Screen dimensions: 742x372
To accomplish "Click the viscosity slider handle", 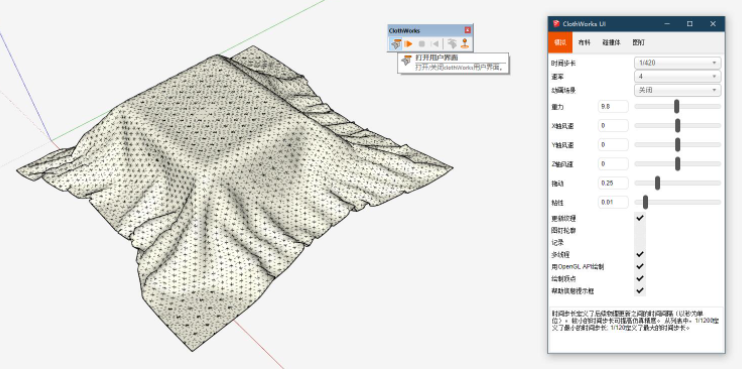I will pos(645,202).
